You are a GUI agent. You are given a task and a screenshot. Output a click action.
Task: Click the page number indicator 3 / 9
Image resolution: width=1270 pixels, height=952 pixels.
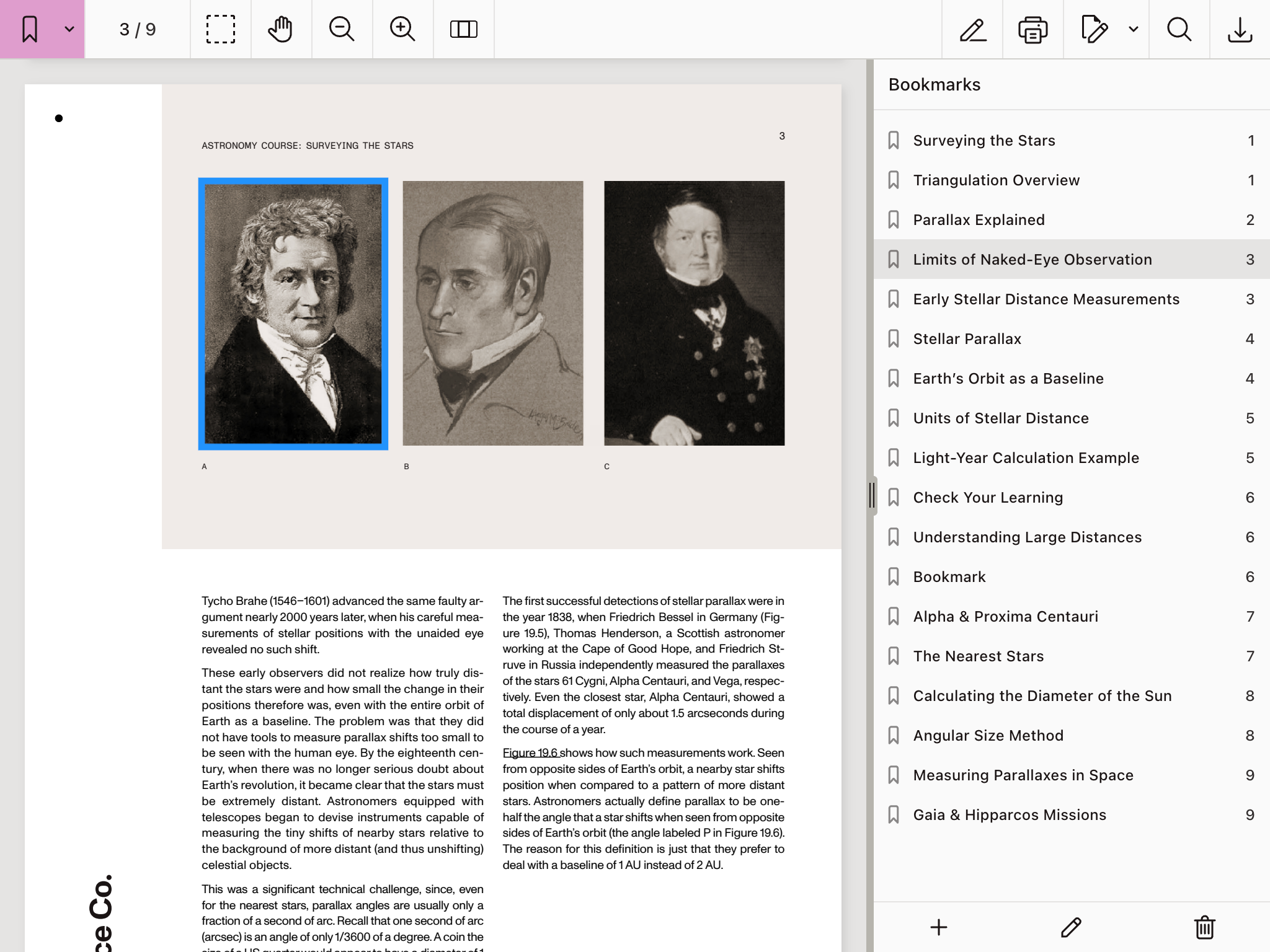tap(137, 29)
